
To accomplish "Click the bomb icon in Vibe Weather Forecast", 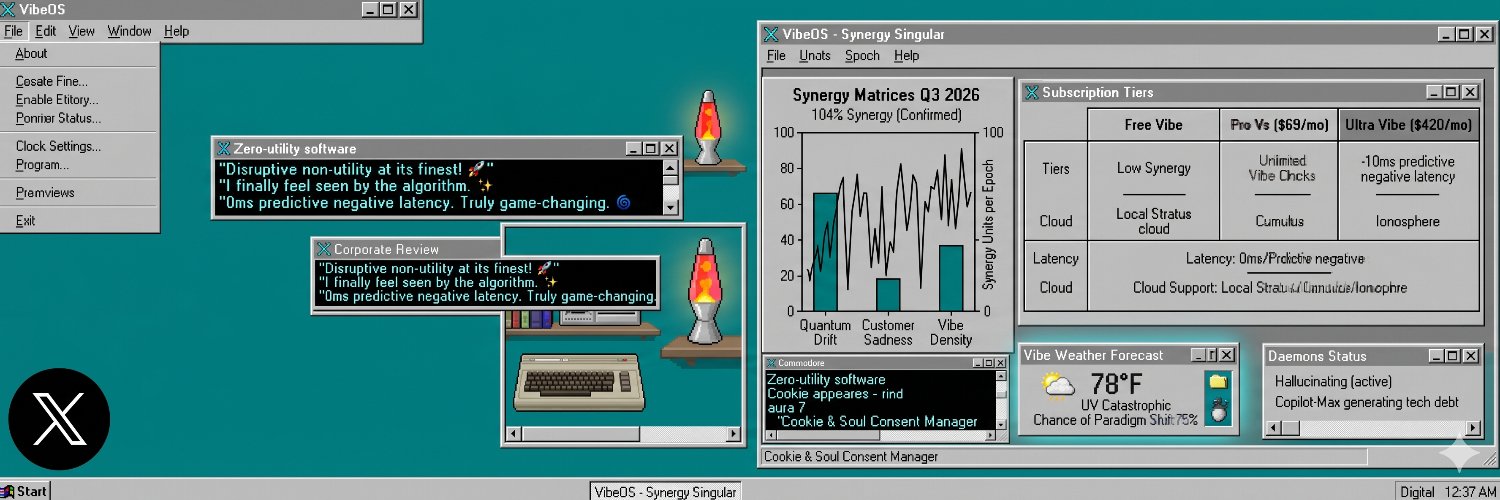I will pos(1217,409).
